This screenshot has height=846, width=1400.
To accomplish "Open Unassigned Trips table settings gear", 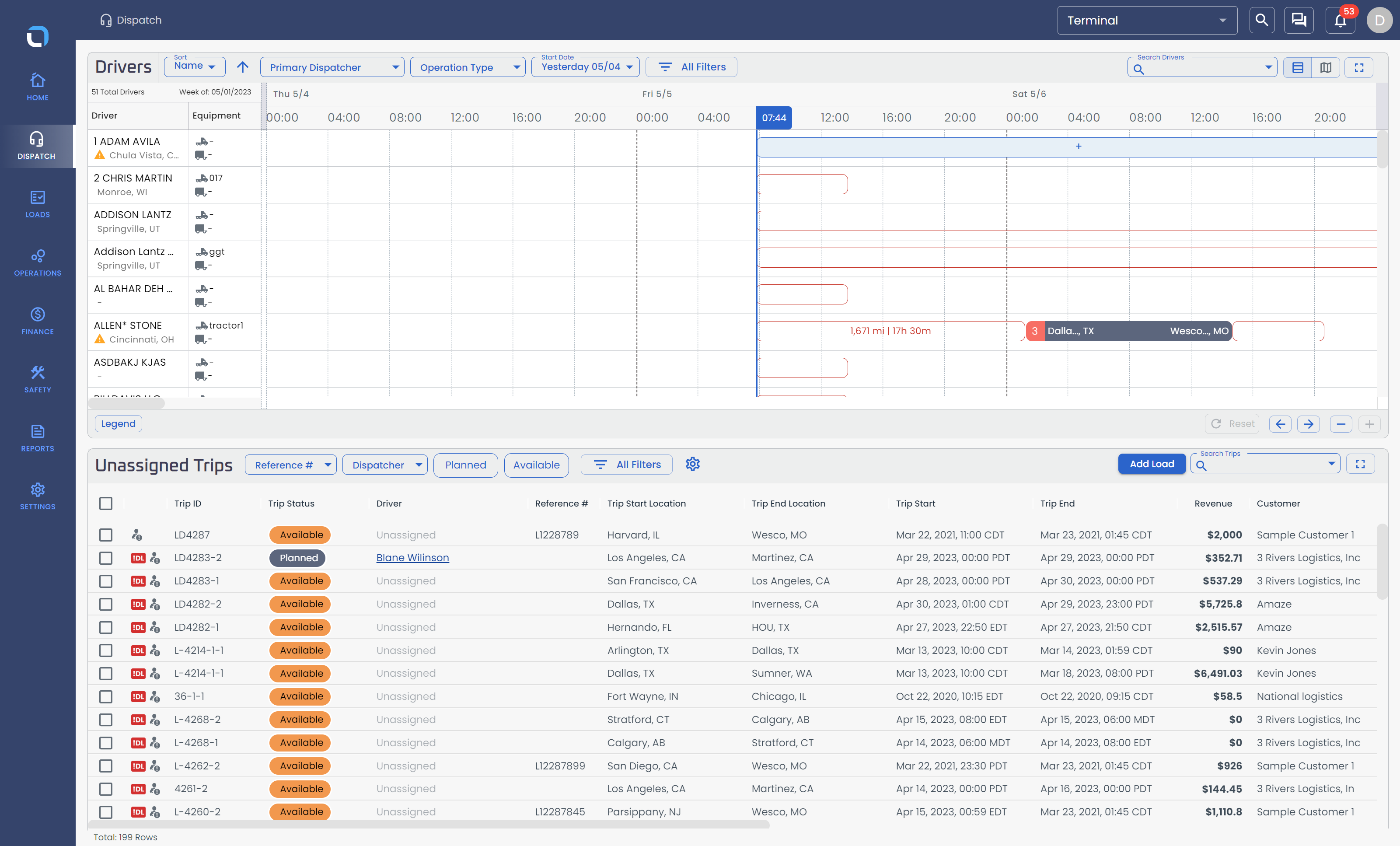I will [x=692, y=464].
